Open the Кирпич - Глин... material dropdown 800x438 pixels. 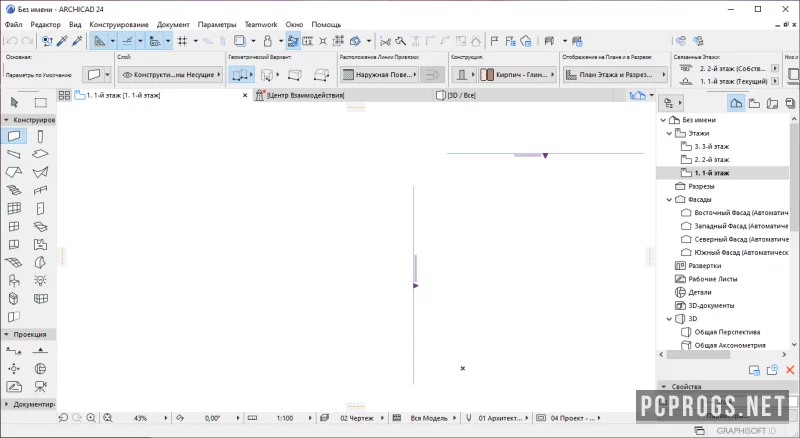coord(517,75)
